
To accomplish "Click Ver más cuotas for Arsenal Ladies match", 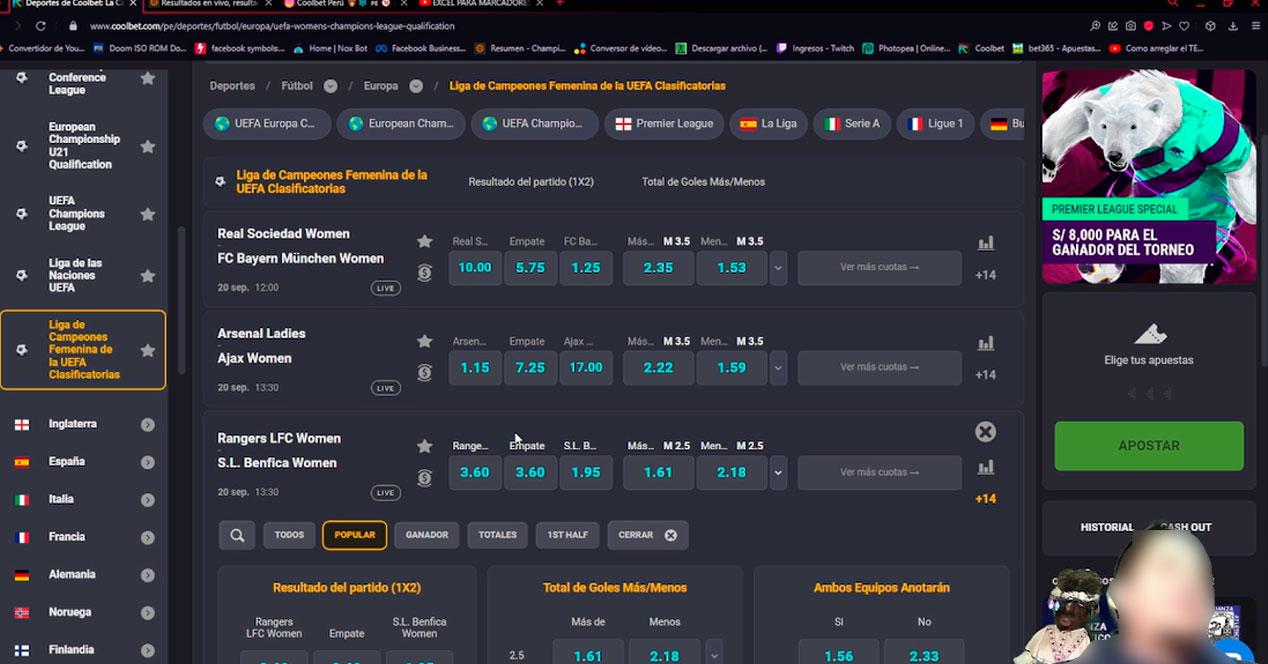I will [x=879, y=368].
